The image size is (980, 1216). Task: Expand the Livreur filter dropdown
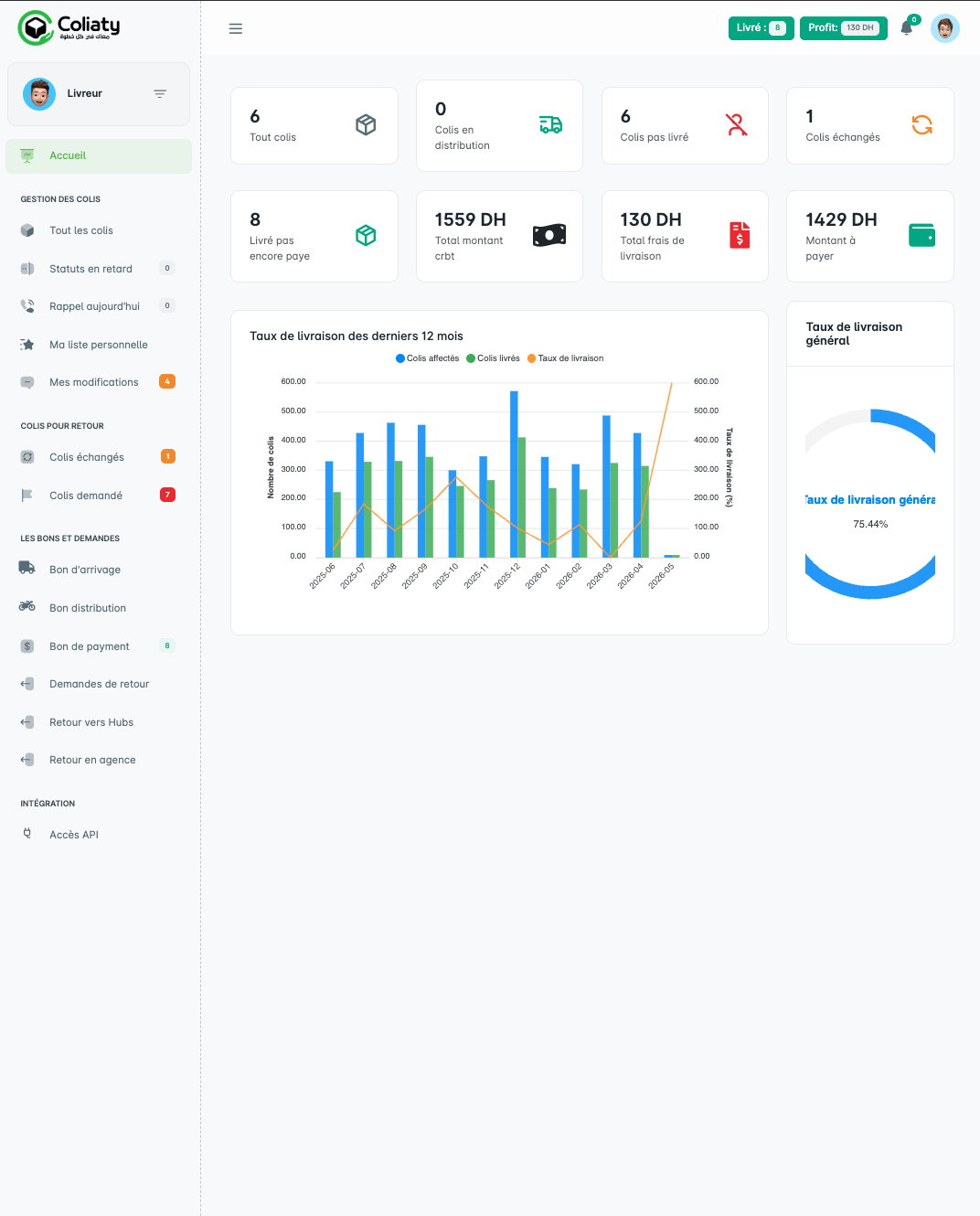point(160,93)
